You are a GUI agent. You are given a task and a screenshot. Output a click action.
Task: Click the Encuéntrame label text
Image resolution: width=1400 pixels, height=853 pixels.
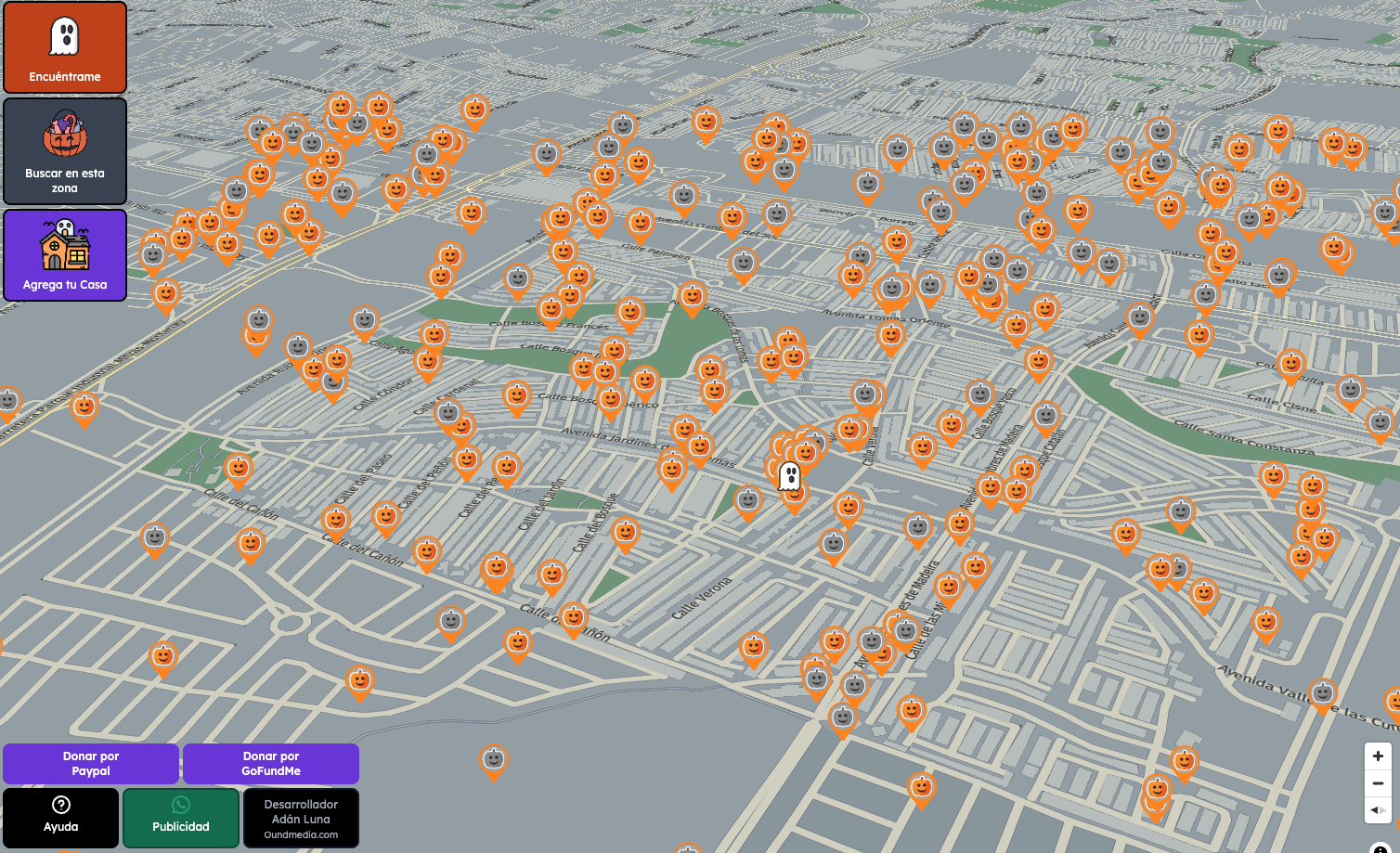click(65, 77)
